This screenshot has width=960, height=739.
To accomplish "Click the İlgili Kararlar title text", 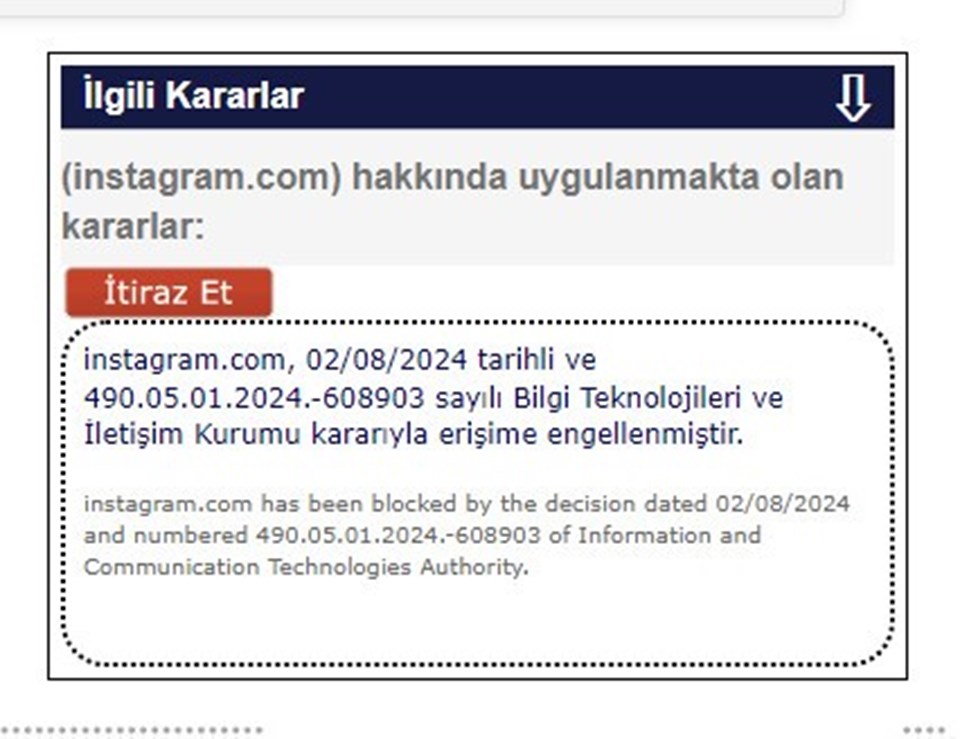I will coord(193,96).
